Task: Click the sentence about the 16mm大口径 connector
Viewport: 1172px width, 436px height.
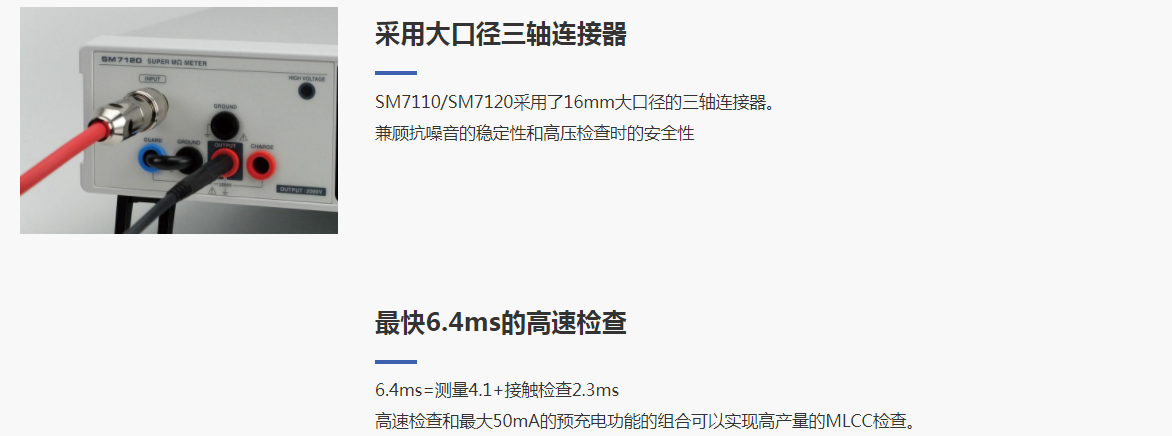Action: click(x=575, y=102)
